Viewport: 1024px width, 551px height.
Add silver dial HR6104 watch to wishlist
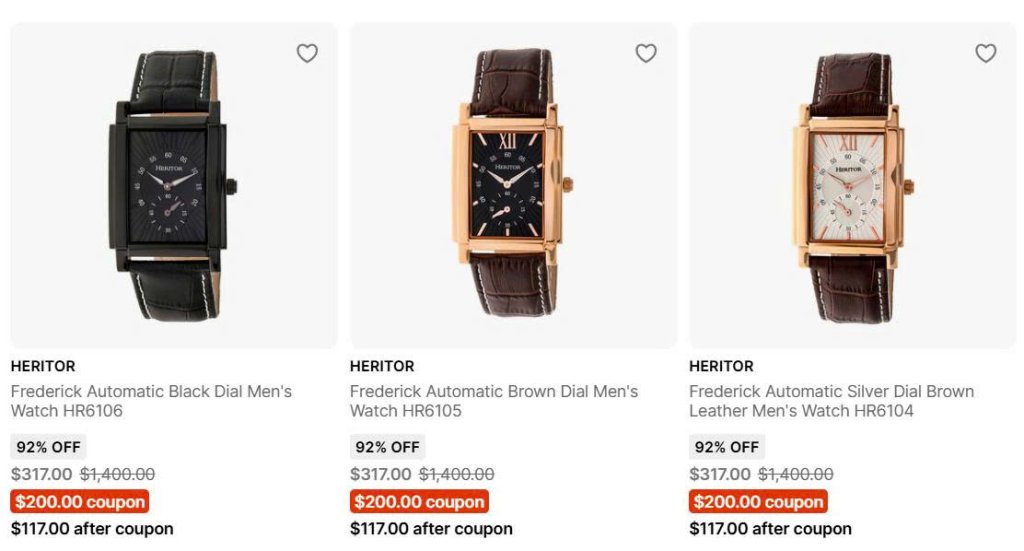click(x=986, y=53)
